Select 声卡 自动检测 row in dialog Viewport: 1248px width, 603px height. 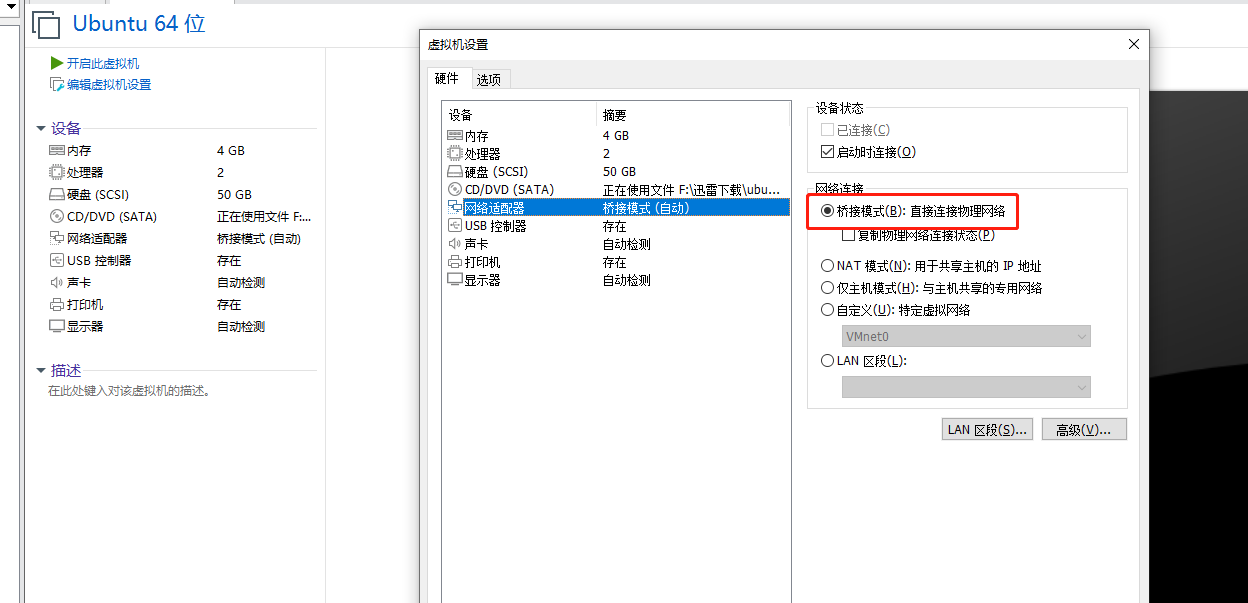click(617, 243)
